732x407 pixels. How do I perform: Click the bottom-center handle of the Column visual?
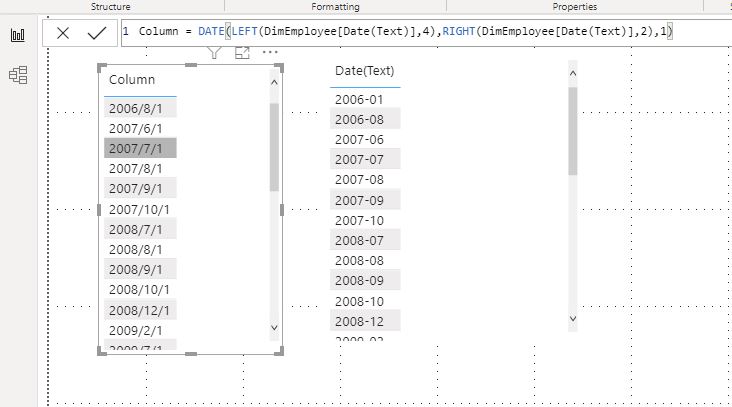point(191,354)
